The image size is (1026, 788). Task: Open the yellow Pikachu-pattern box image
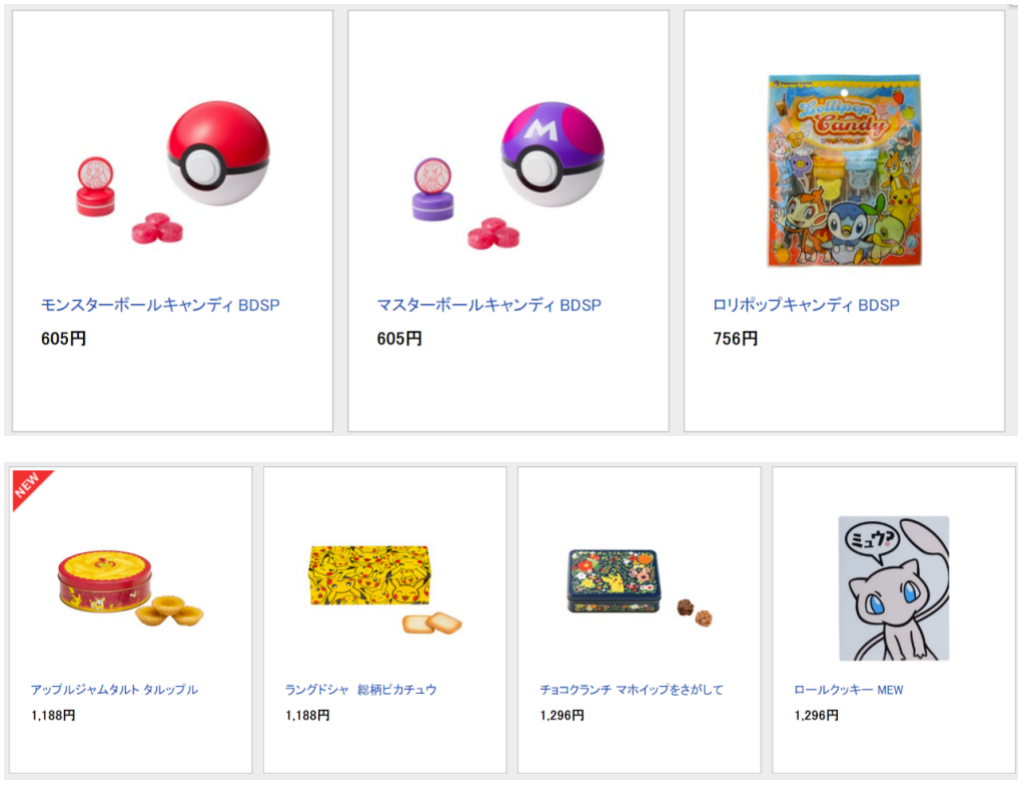(385, 589)
